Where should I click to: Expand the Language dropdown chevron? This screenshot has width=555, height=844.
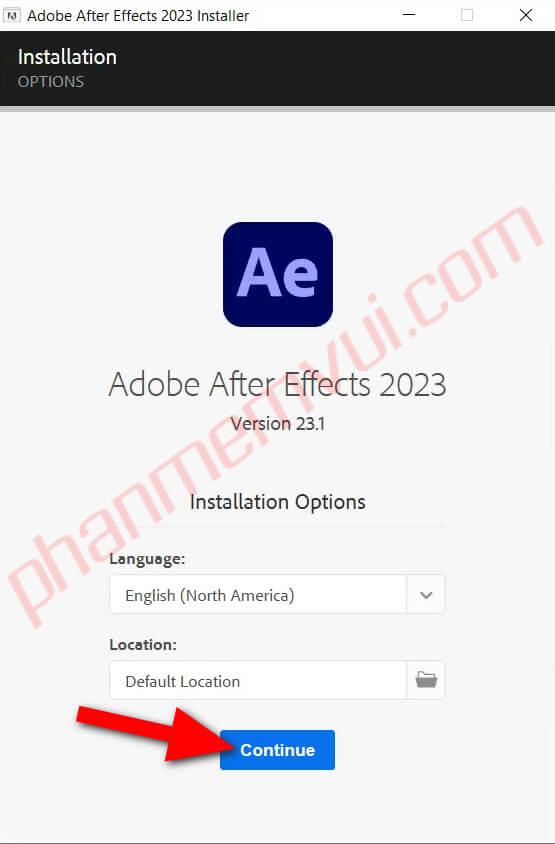(426, 595)
